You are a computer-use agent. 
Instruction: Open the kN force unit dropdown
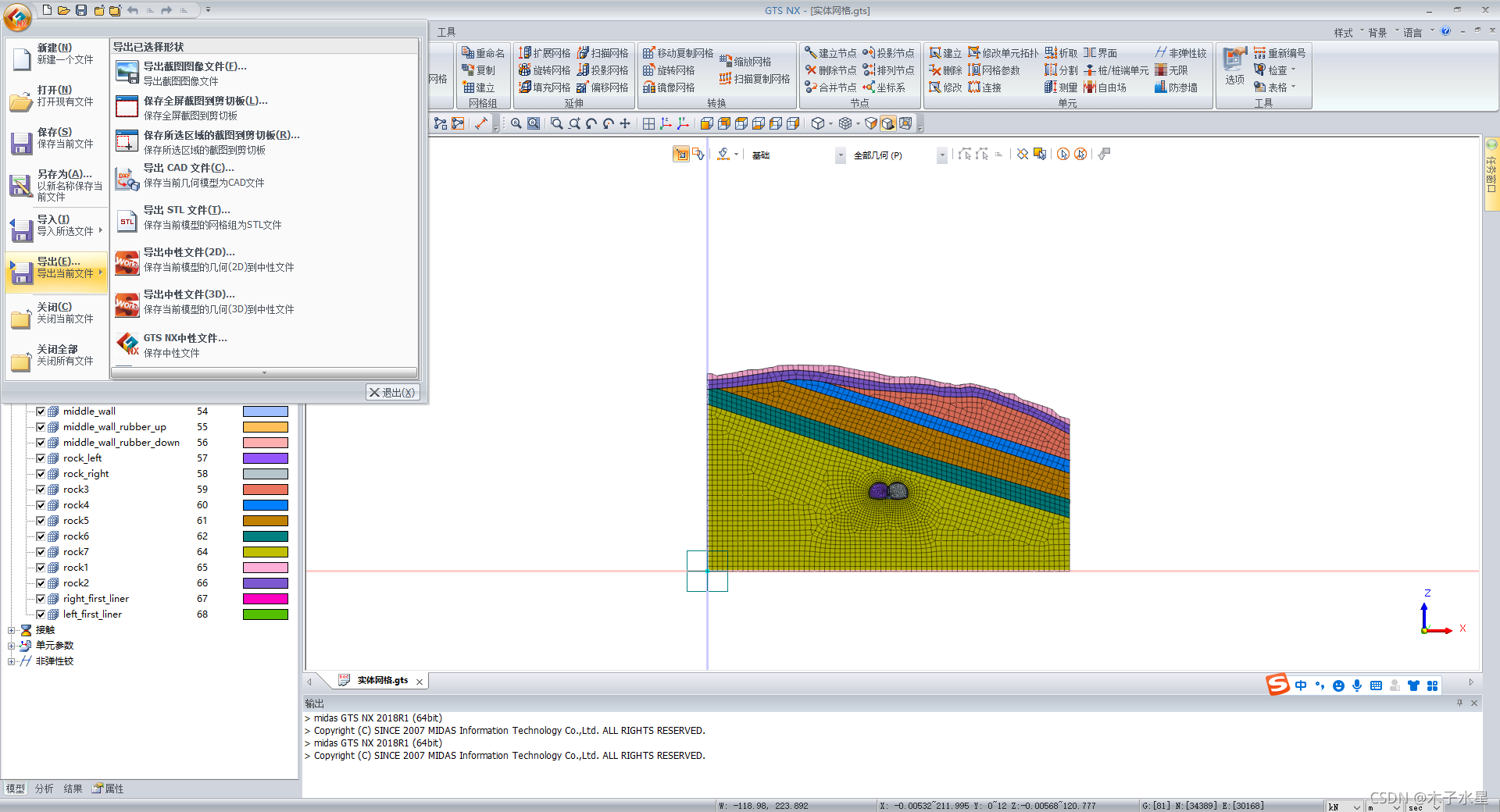(1357, 807)
